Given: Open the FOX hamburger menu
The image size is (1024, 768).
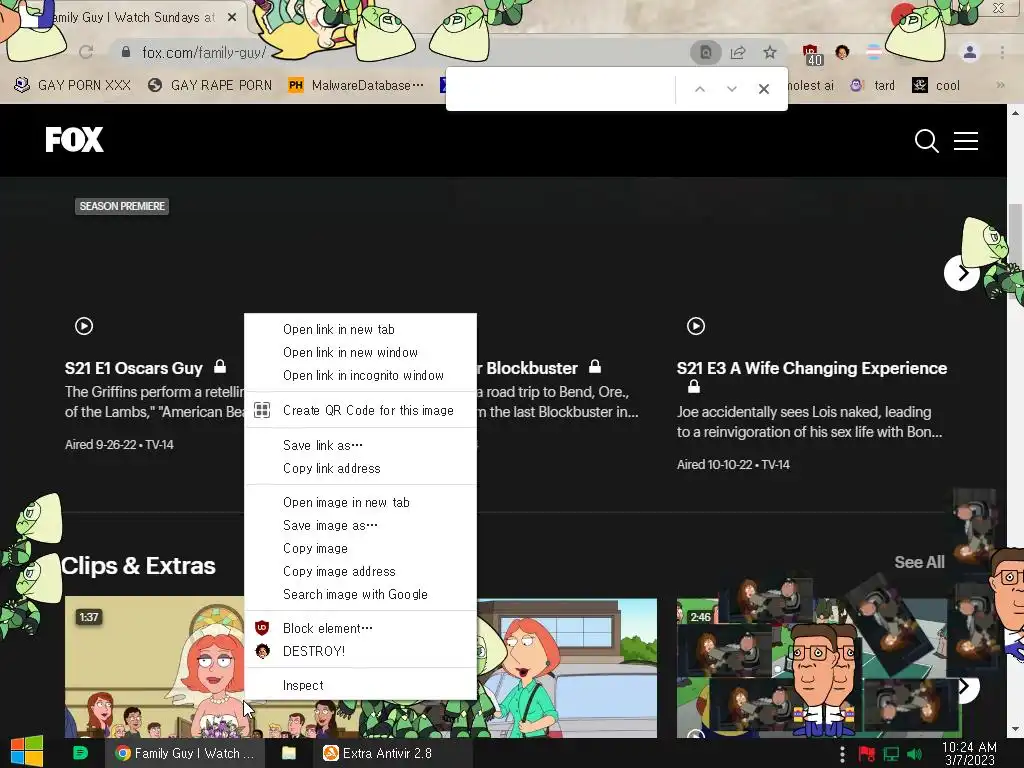Looking at the screenshot, I should (965, 140).
